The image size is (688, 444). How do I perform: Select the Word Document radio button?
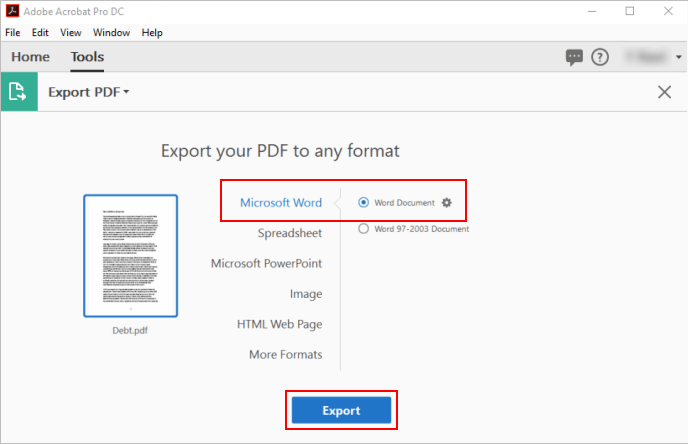[x=363, y=203]
